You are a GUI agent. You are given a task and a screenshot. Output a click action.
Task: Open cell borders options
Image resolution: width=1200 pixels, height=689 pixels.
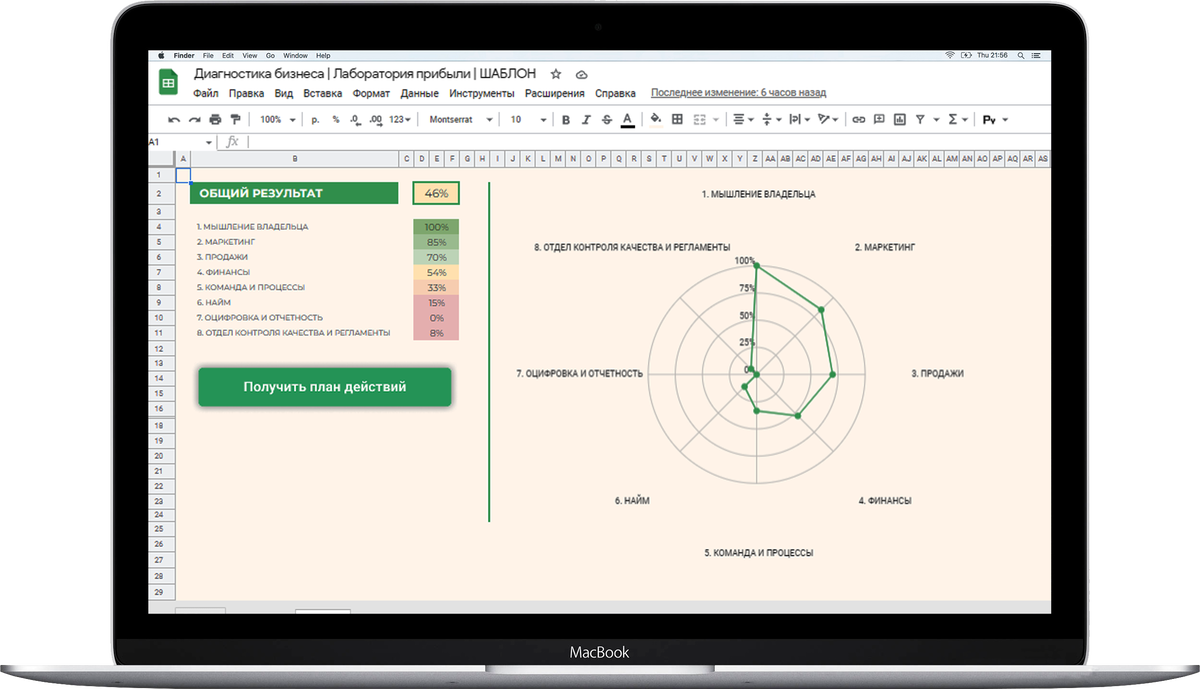point(677,120)
